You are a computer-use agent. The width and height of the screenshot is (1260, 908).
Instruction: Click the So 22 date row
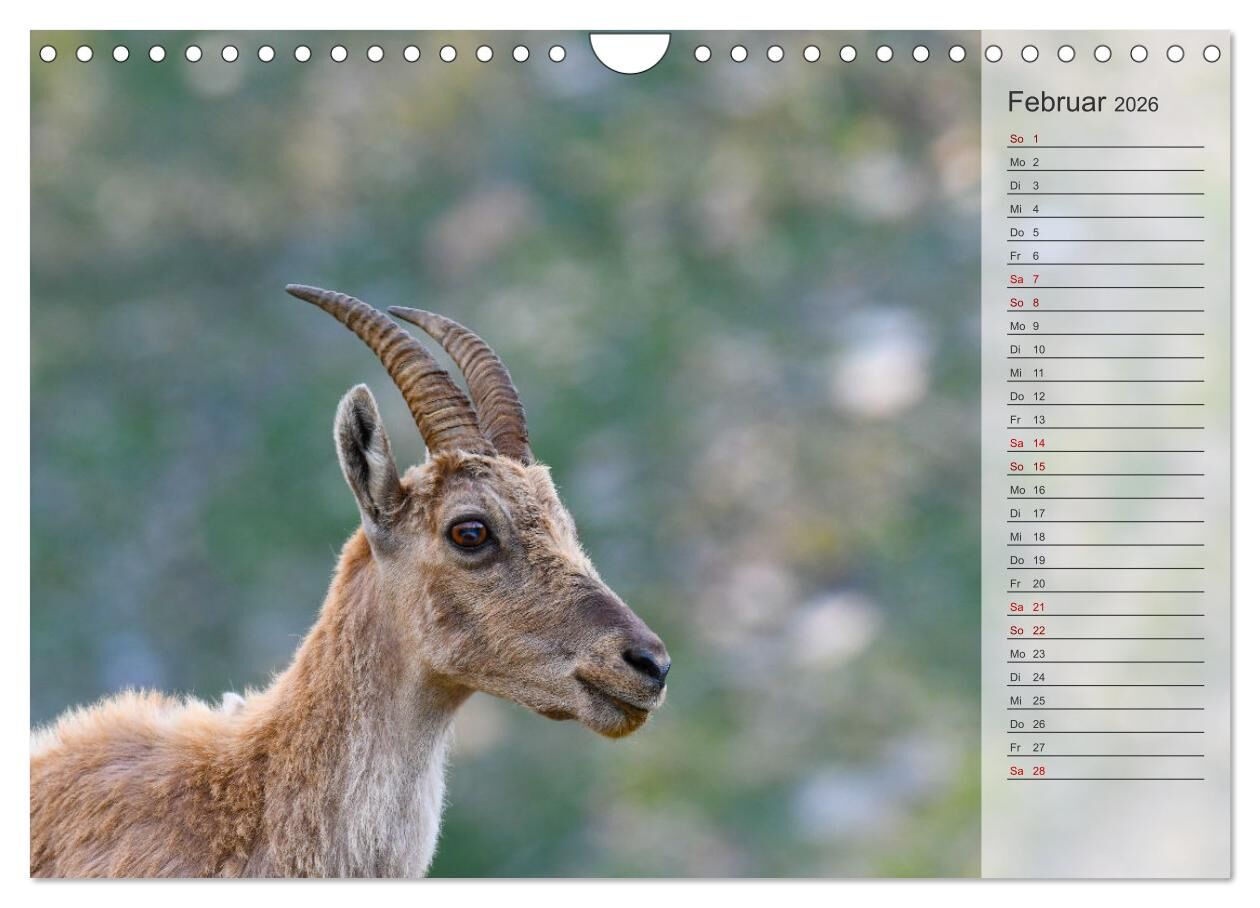coord(1105,630)
